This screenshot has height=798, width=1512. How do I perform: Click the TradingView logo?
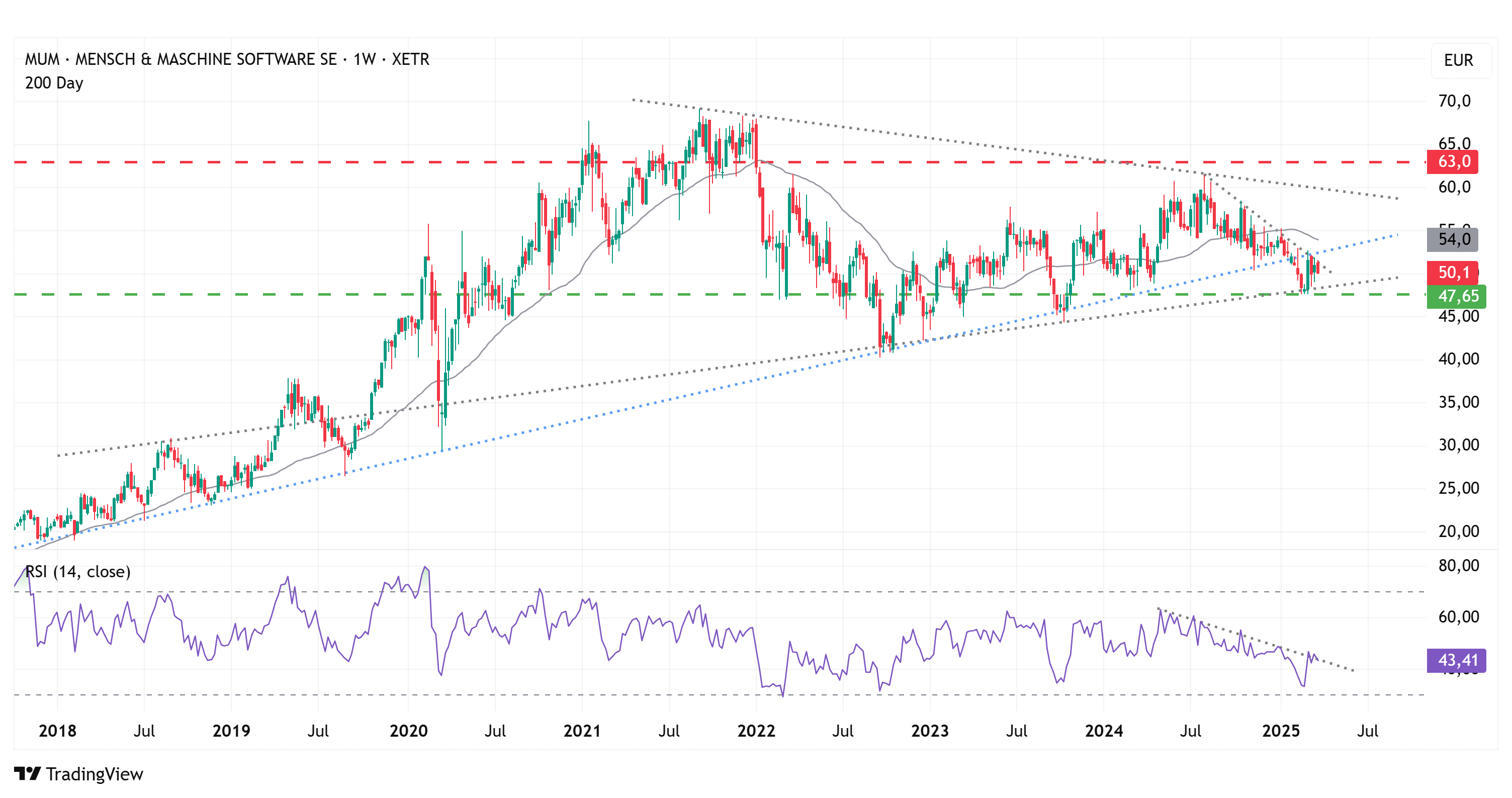click(27, 773)
